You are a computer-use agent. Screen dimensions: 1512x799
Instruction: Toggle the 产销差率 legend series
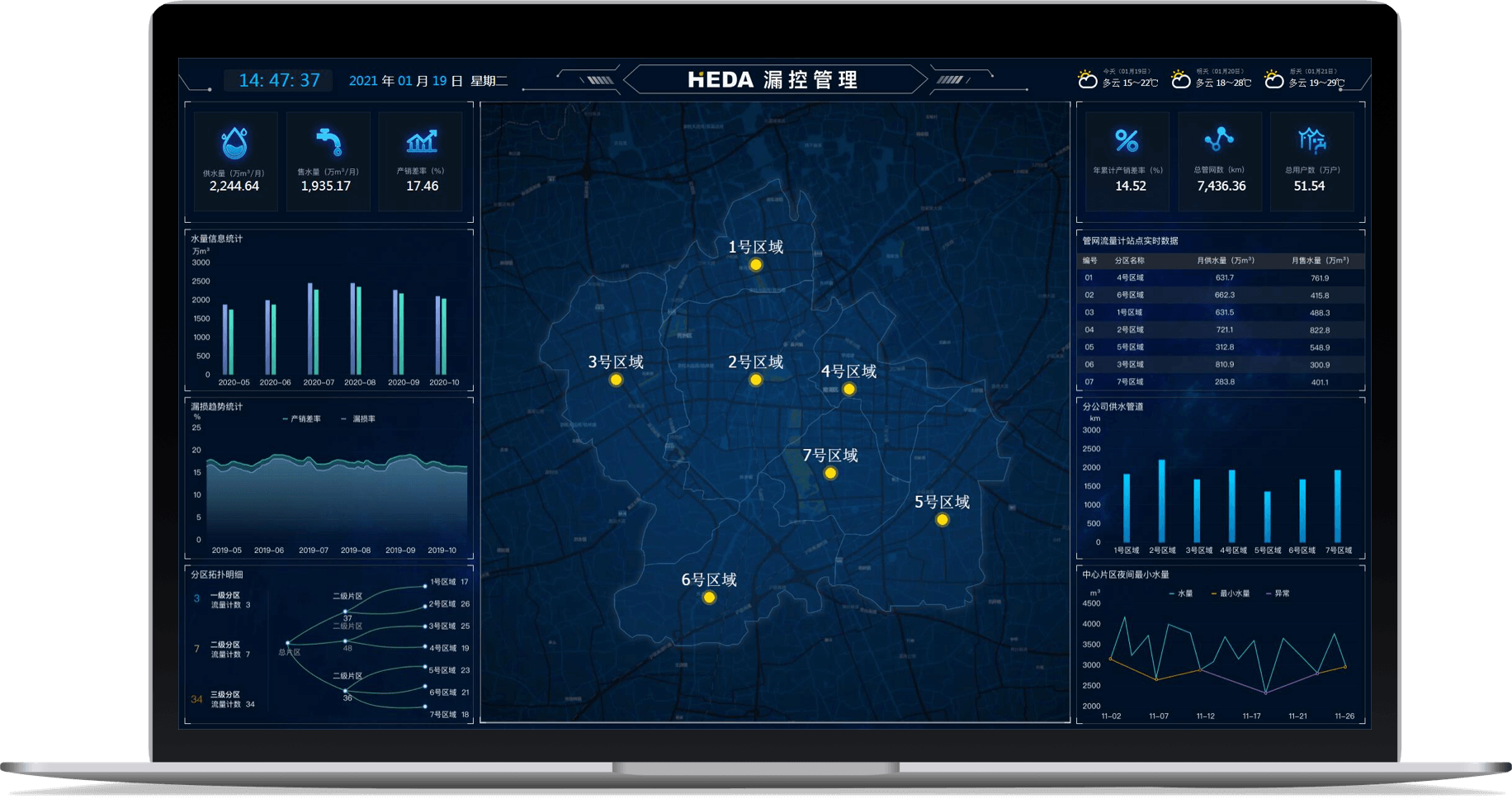tap(301, 419)
